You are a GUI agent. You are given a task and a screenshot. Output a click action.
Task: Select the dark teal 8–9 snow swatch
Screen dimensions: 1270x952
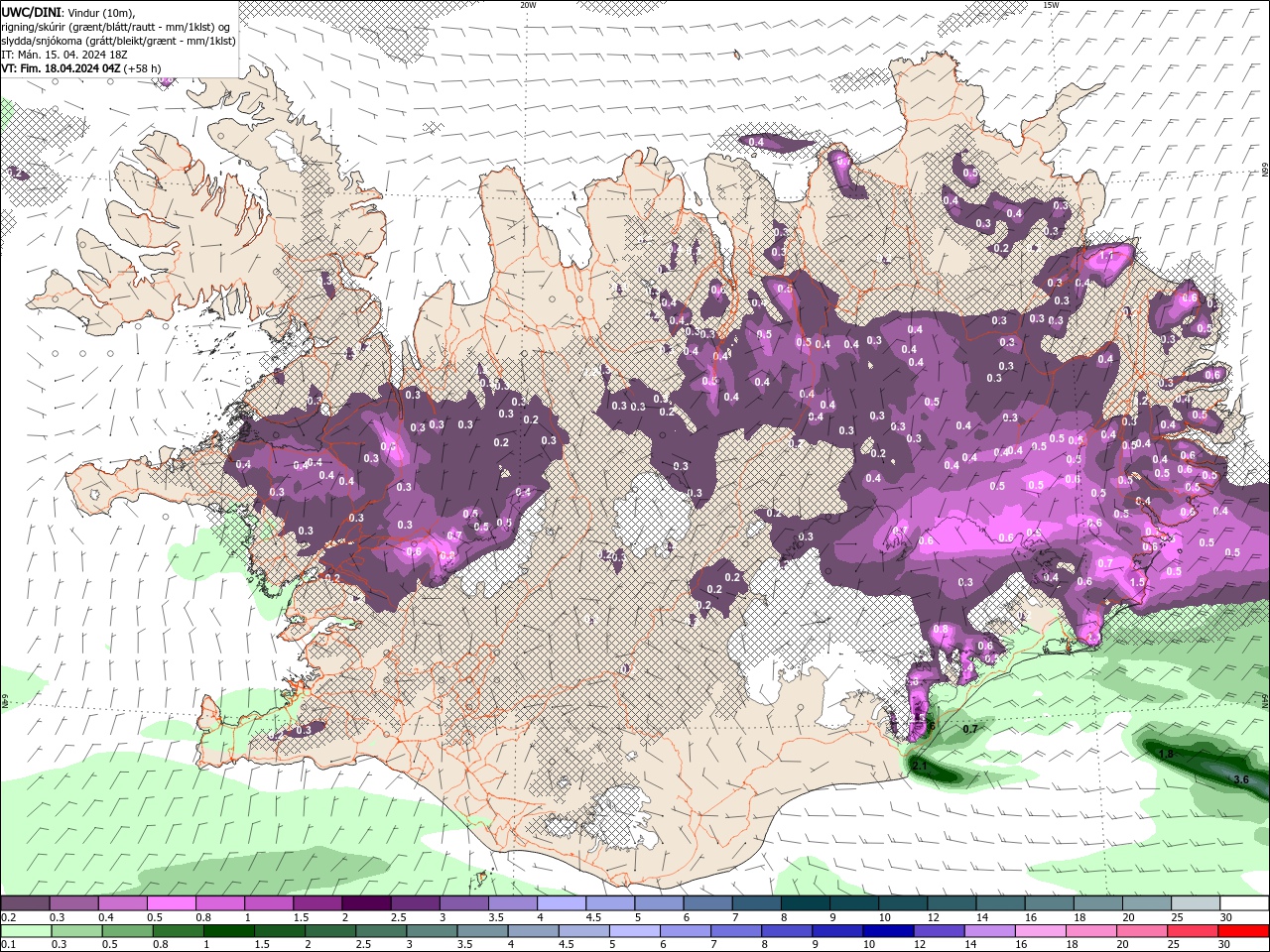(806, 903)
